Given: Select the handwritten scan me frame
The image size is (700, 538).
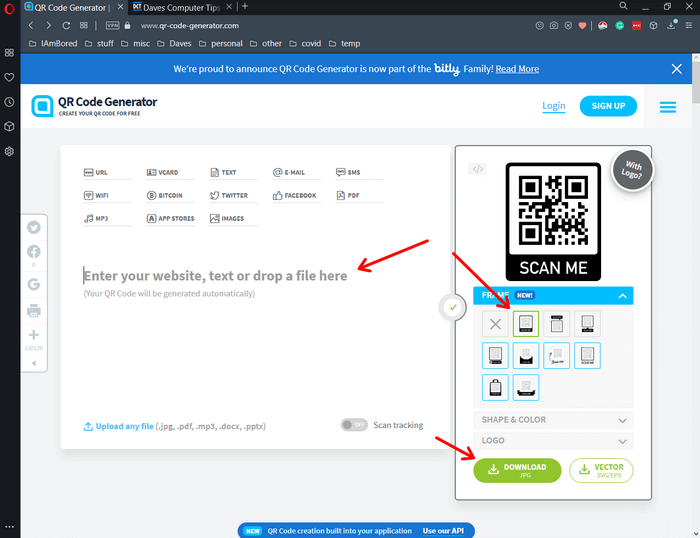Looking at the screenshot, I should click(x=556, y=356).
